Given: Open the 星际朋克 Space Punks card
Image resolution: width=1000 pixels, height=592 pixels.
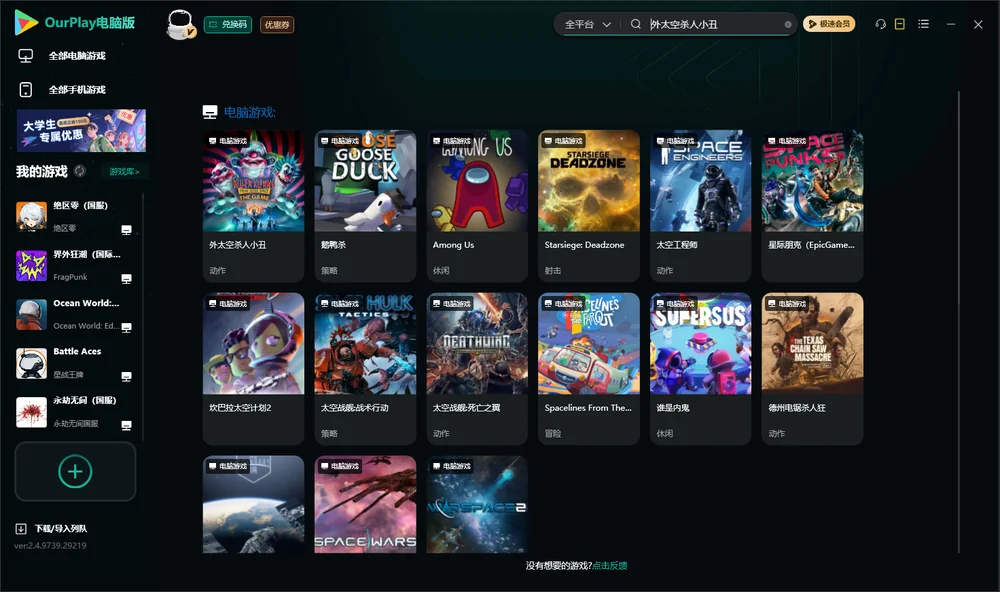Looking at the screenshot, I should (x=812, y=205).
